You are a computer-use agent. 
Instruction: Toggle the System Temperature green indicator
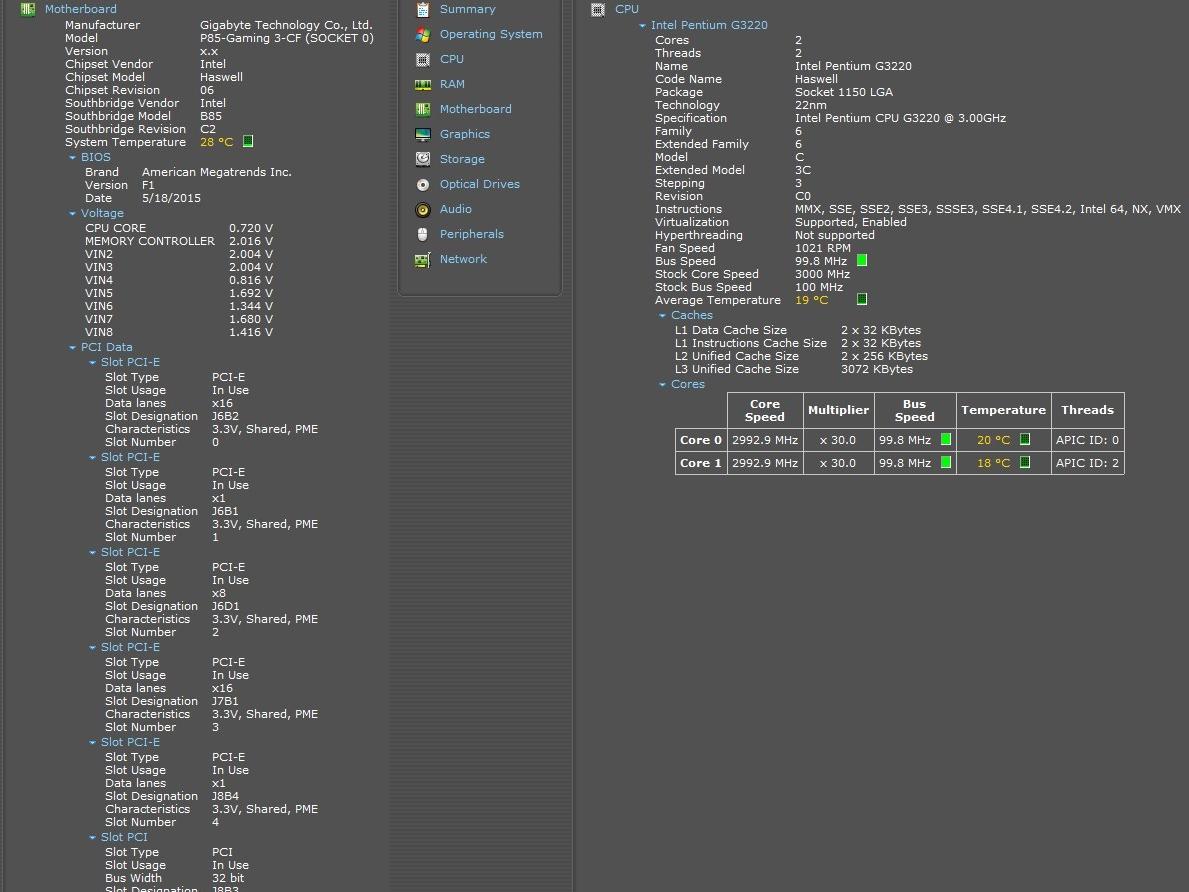[248, 142]
